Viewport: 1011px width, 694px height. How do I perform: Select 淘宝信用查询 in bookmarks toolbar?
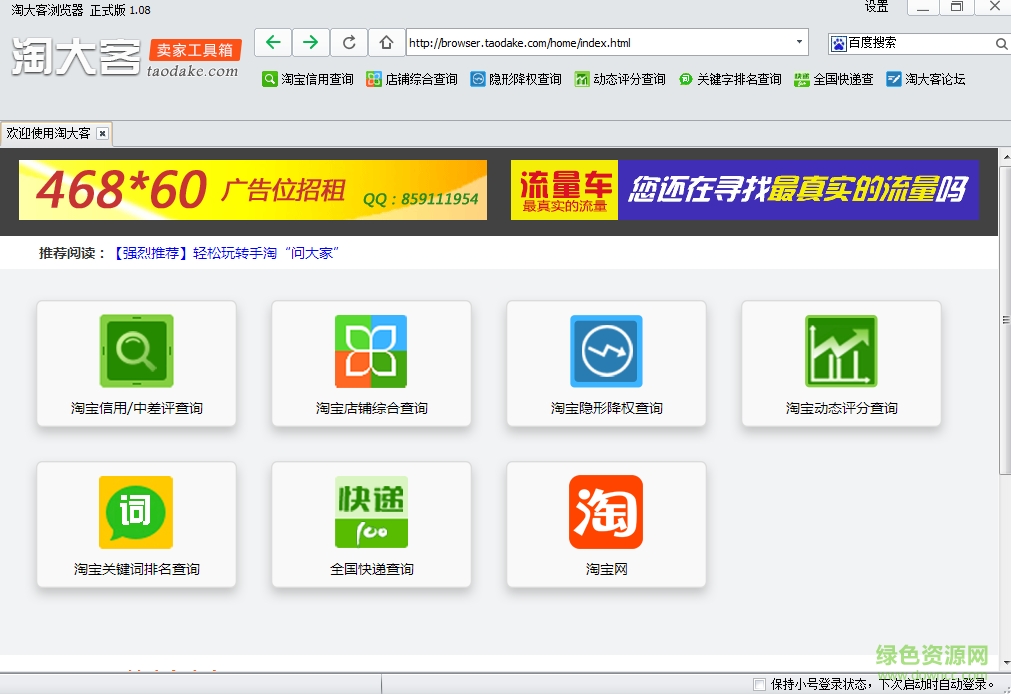(x=308, y=79)
